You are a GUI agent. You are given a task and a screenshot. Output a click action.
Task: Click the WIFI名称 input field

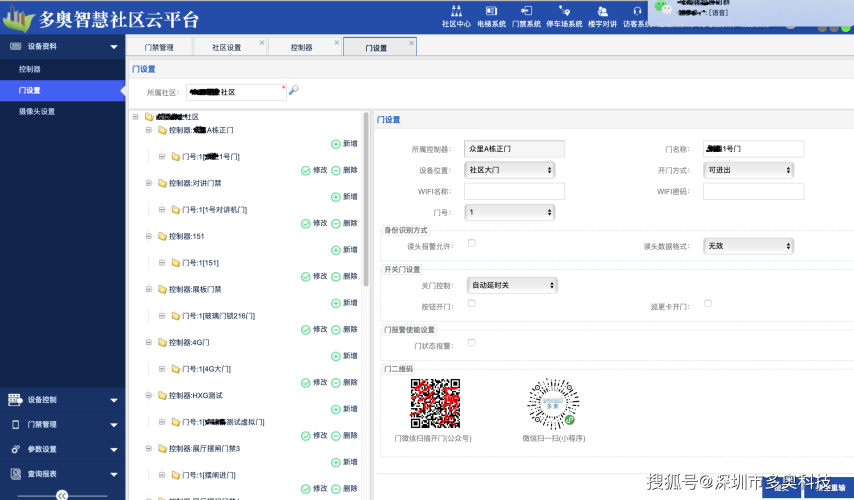click(x=514, y=191)
